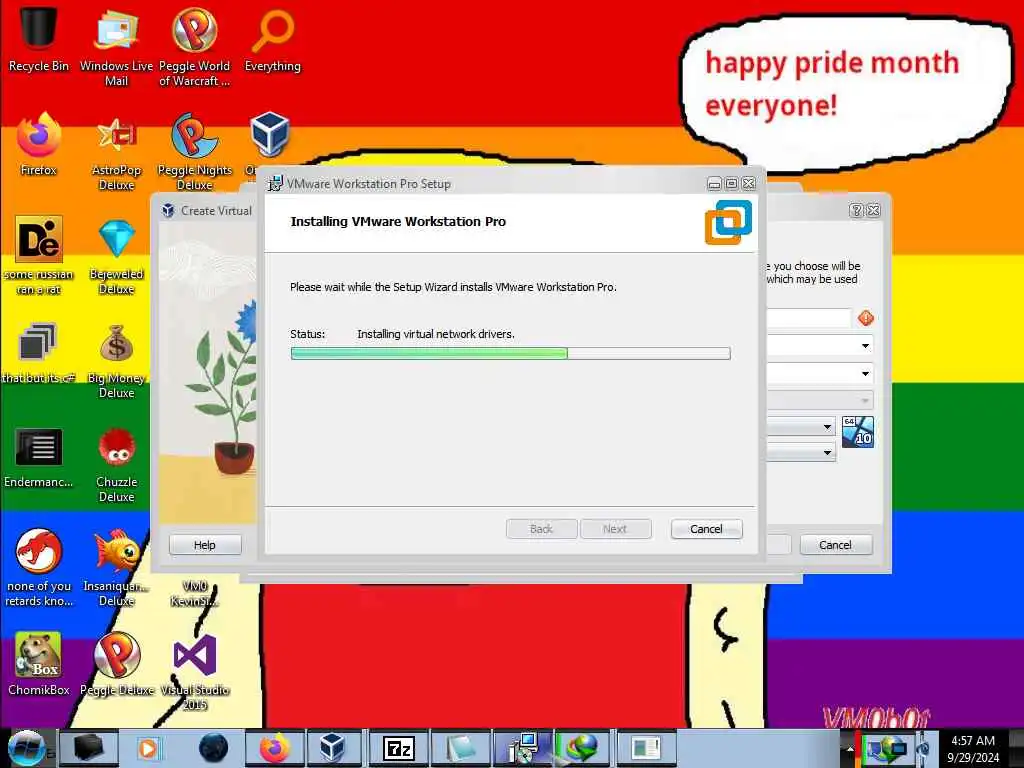This screenshot has height=768, width=1024.
Task: Switch to the VMware setup taskbar item
Action: click(x=522, y=748)
